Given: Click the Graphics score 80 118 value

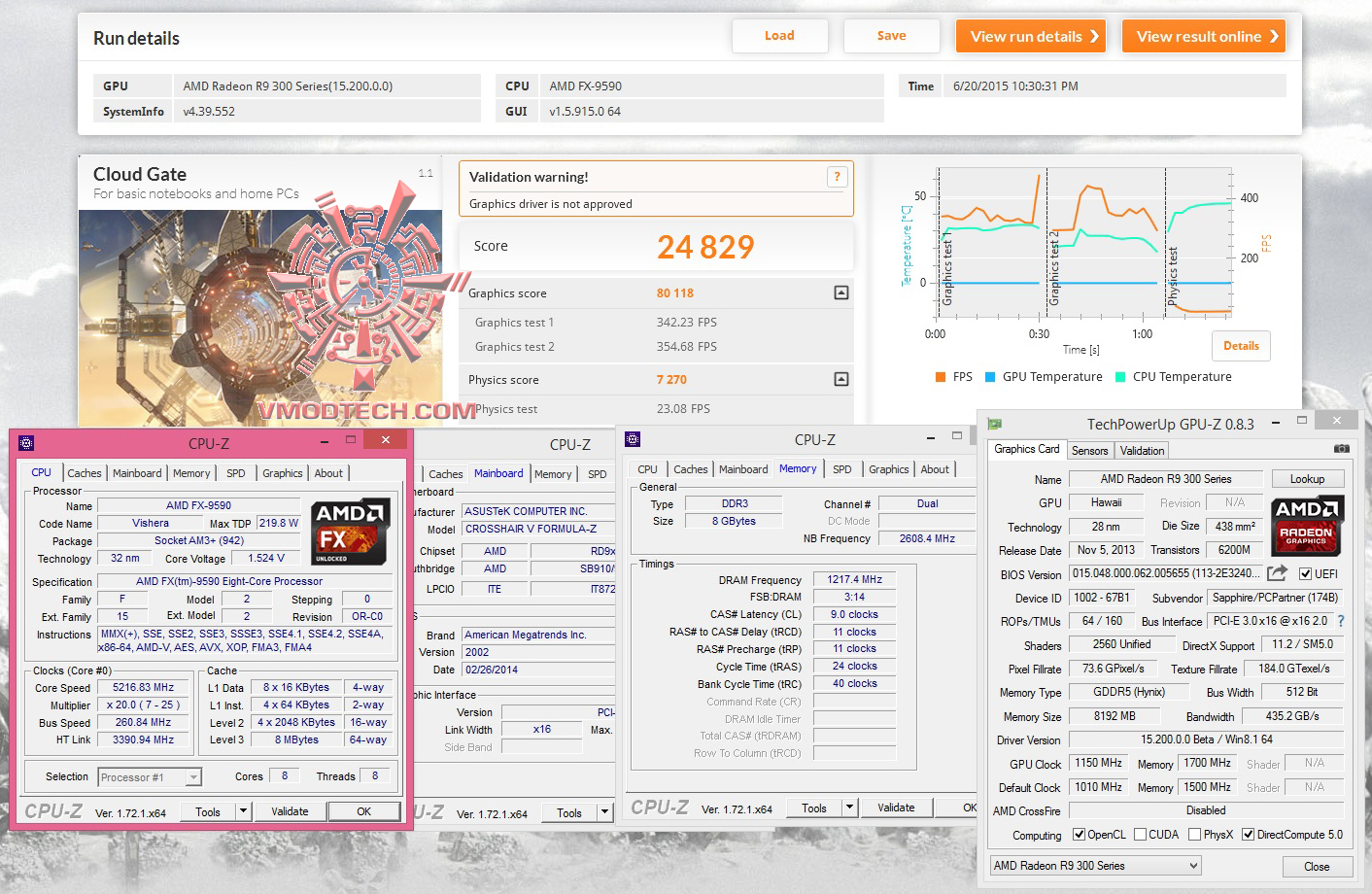Looking at the screenshot, I should [675, 292].
